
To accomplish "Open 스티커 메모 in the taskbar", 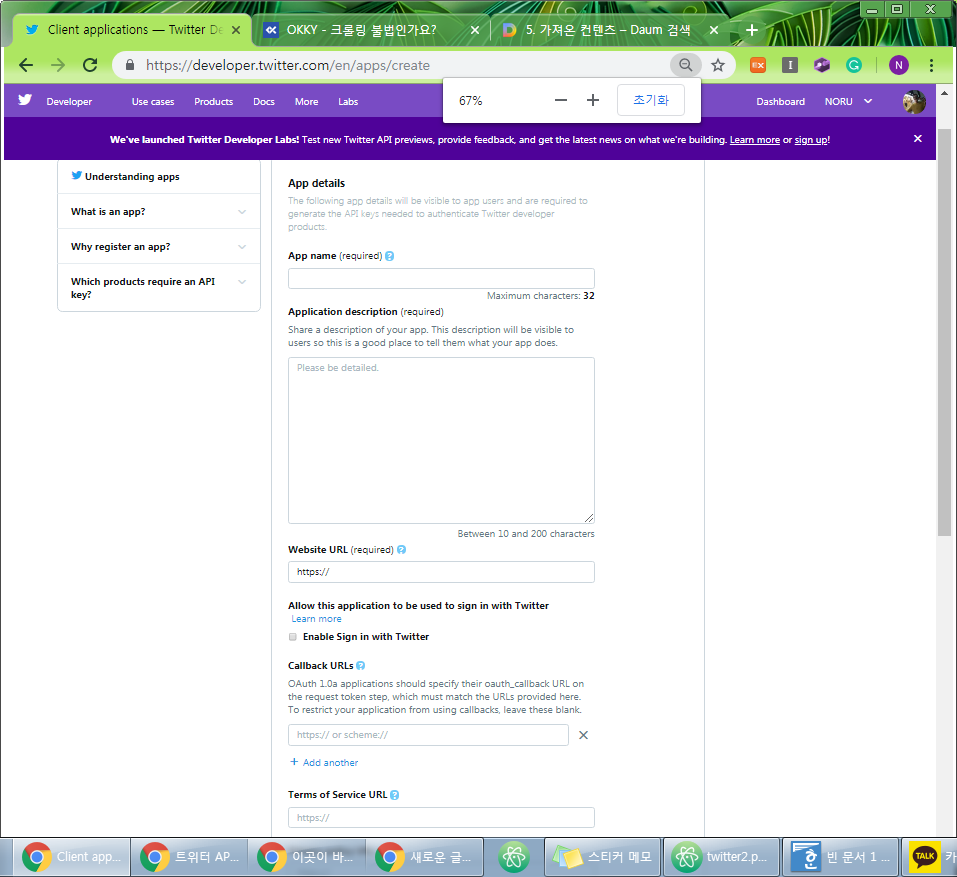I will coord(602,857).
